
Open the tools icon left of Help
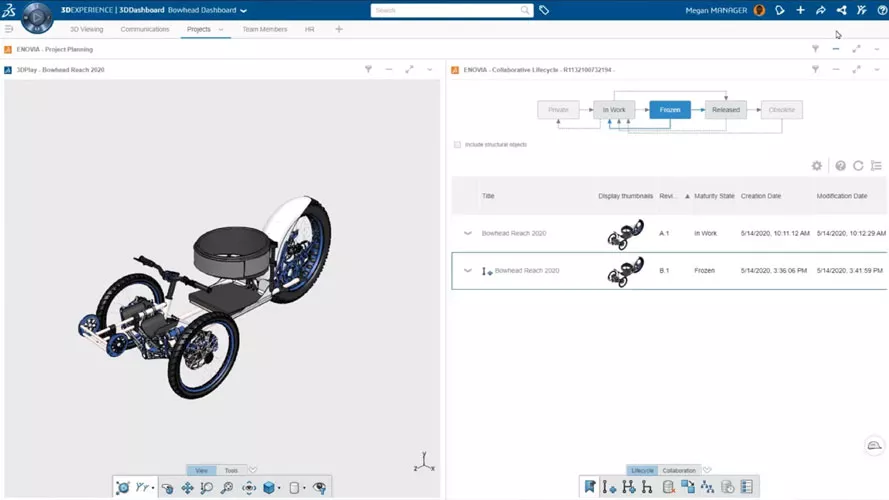pyautogui.click(x=861, y=10)
